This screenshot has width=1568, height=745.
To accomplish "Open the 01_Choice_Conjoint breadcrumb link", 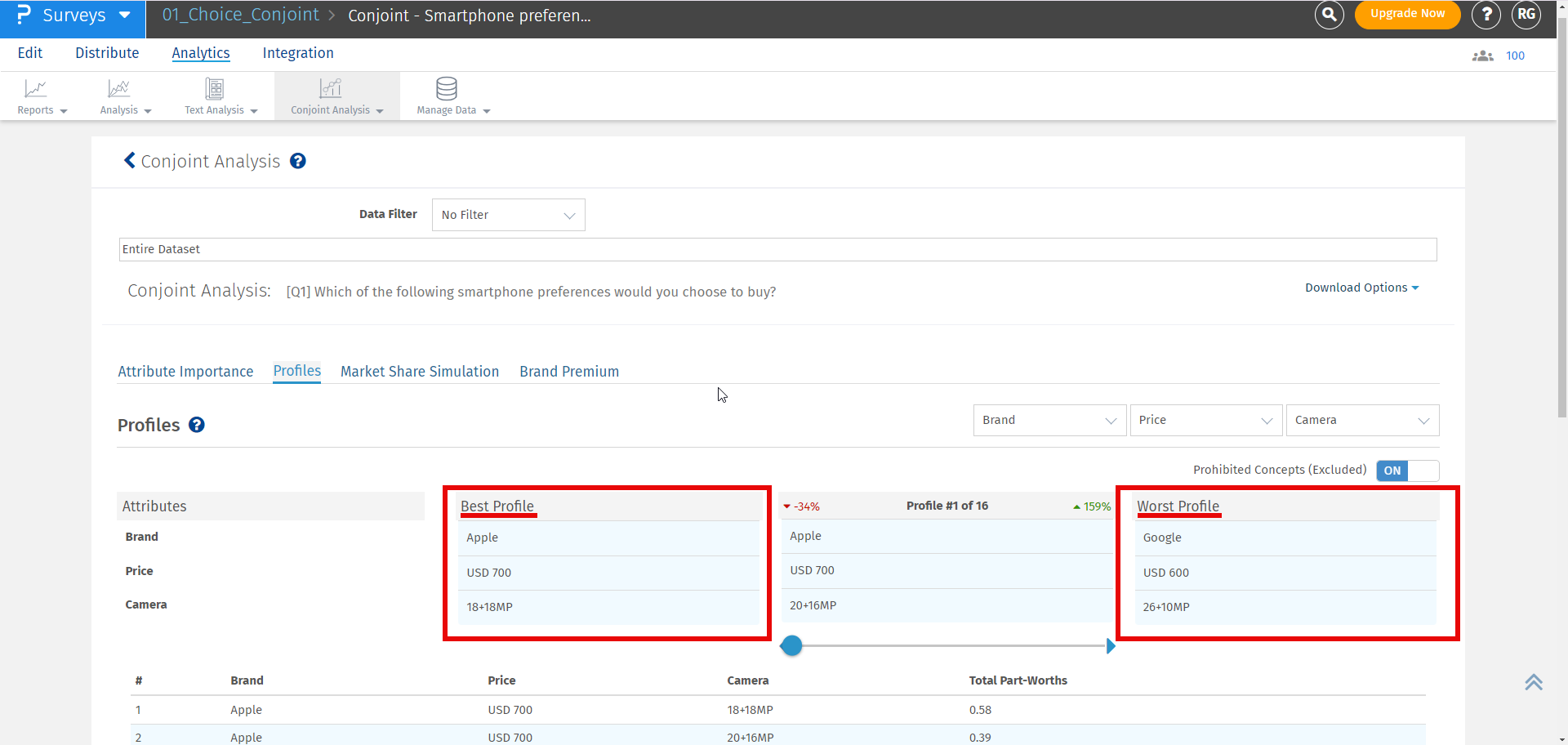I will [x=240, y=15].
